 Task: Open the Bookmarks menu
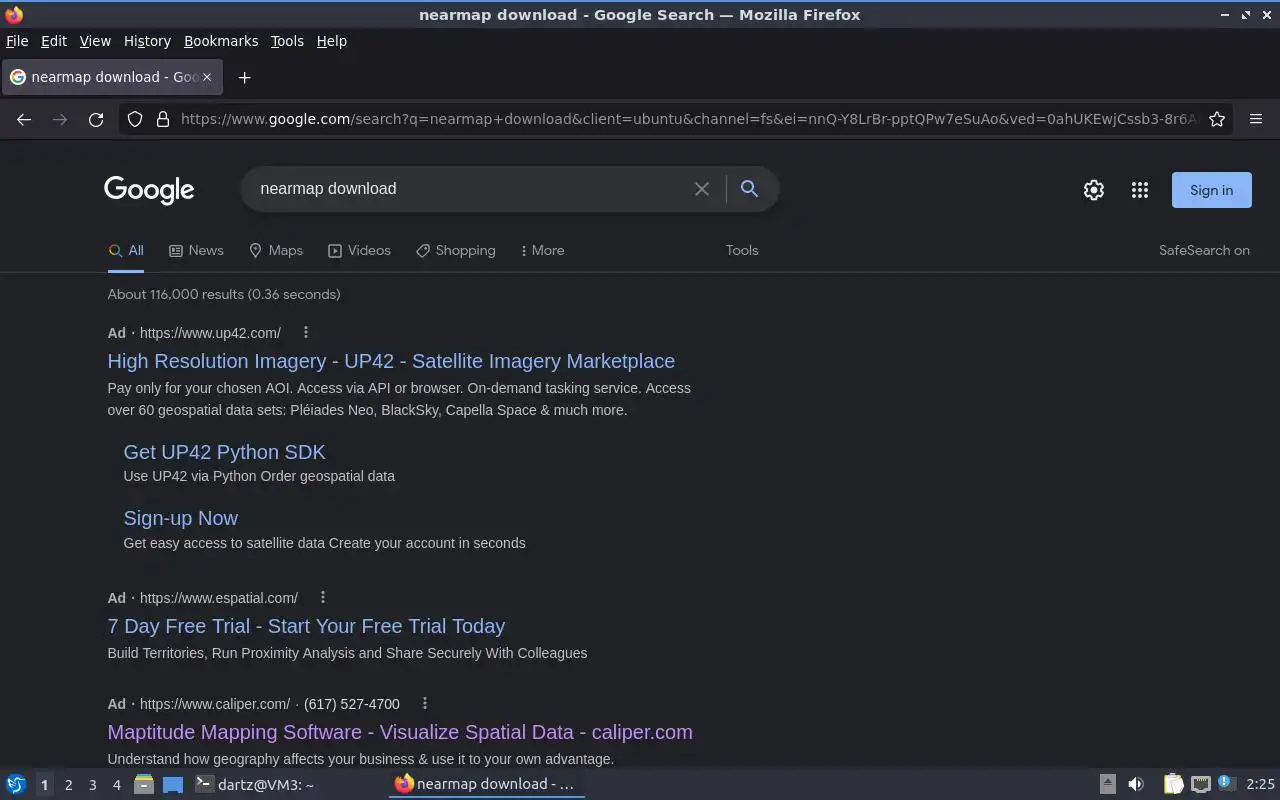(221, 41)
